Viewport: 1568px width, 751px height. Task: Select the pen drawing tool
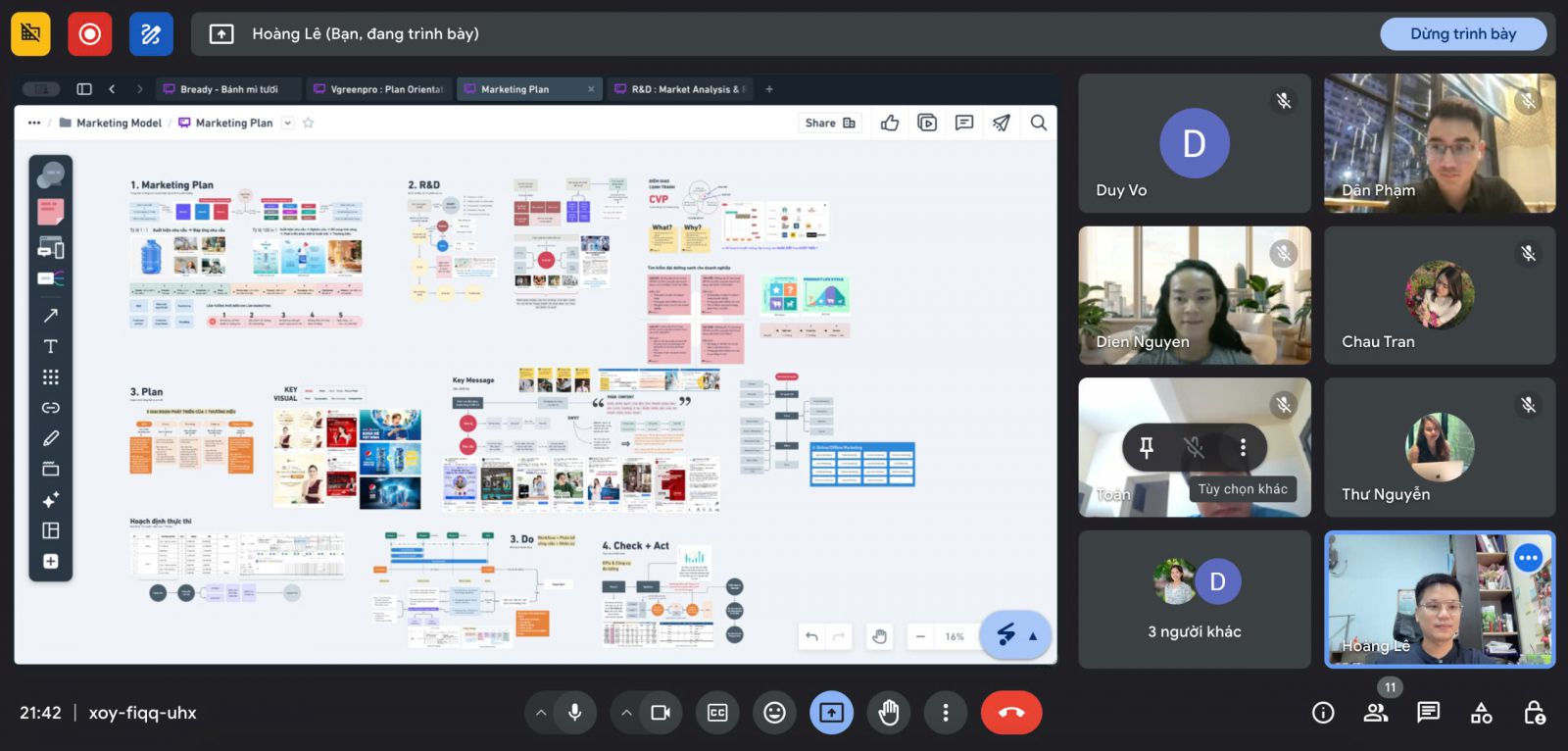click(51, 438)
